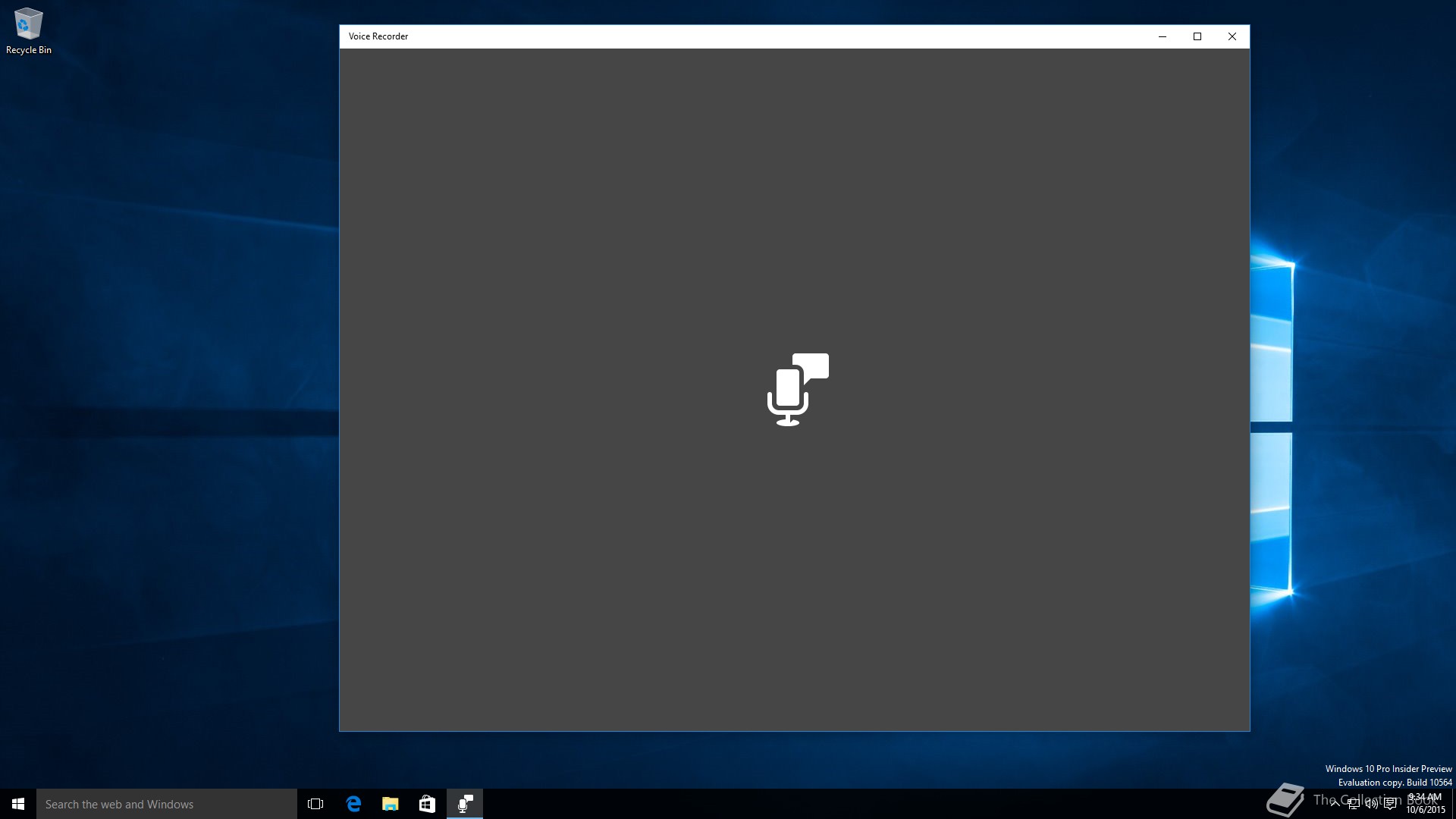Image resolution: width=1456 pixels, height=819 pixels.
Task: Click the Voice Recorder title bar text
Action: tap(378, 36)
